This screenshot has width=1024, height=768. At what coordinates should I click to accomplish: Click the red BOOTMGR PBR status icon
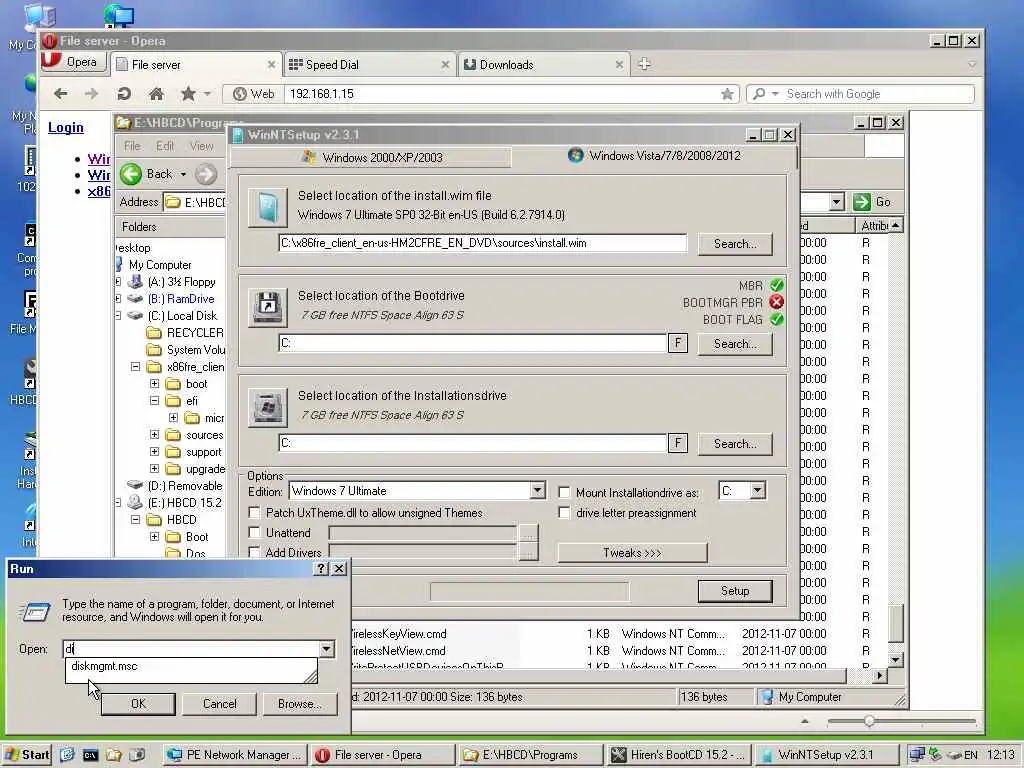[776, 302]
